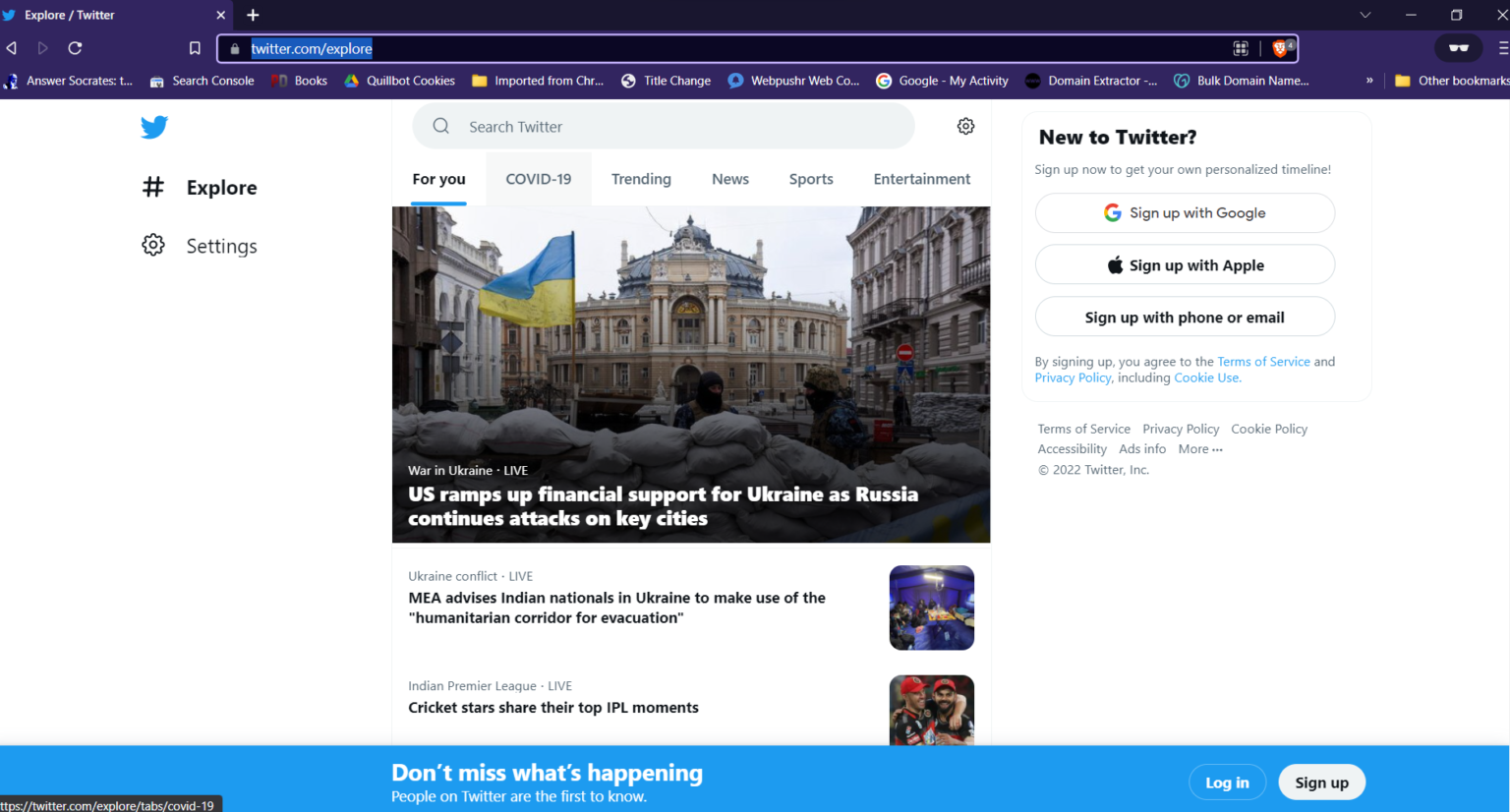1510x812 pixels.
Task: Open Answer Socrates bookmark
Action: click(68, 81)
